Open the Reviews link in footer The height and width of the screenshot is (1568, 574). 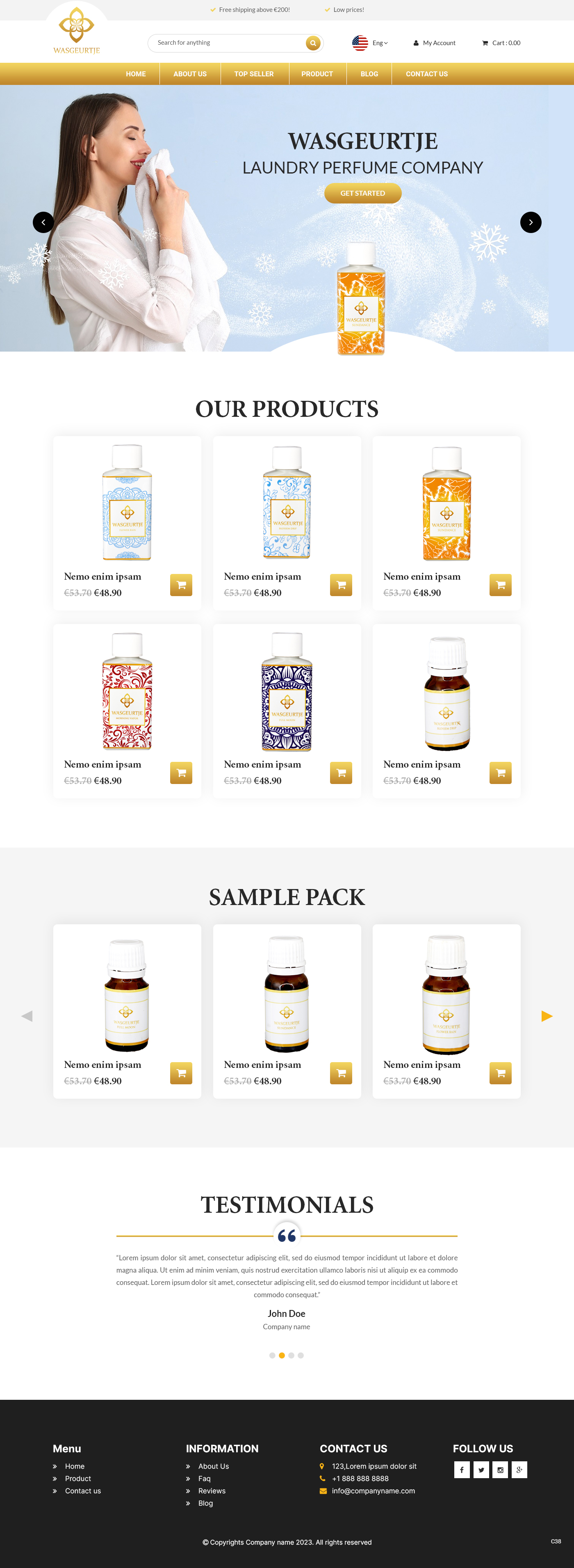click(212, 1491)
